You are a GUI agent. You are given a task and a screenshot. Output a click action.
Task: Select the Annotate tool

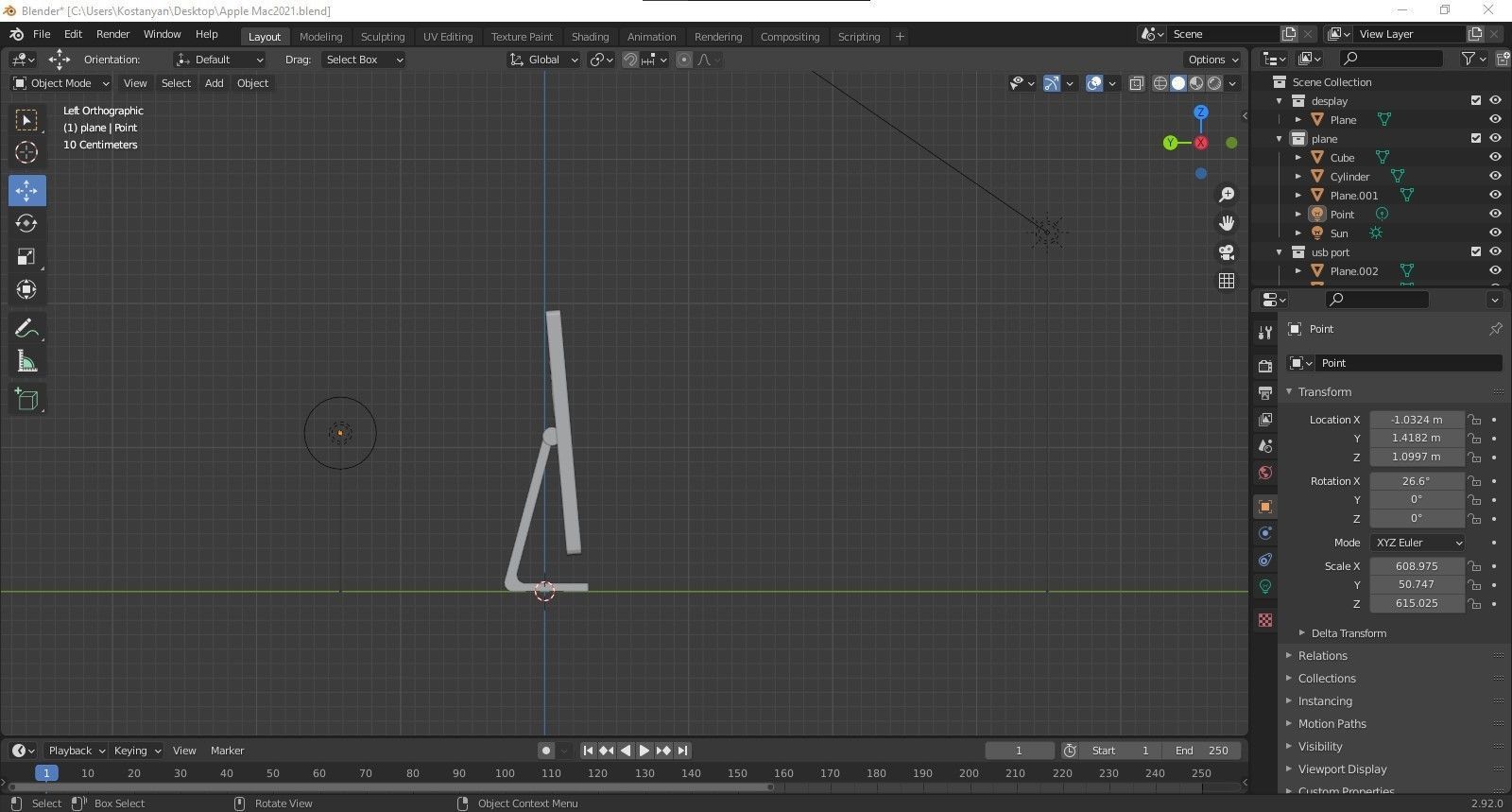tap(26, 328)
